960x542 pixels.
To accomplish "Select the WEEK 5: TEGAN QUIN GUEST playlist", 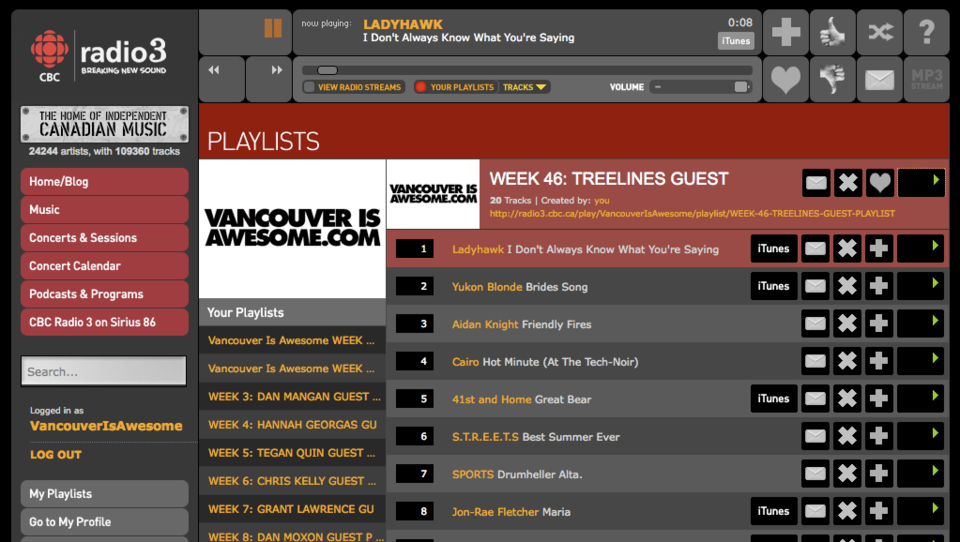I will tap(293, 453).
